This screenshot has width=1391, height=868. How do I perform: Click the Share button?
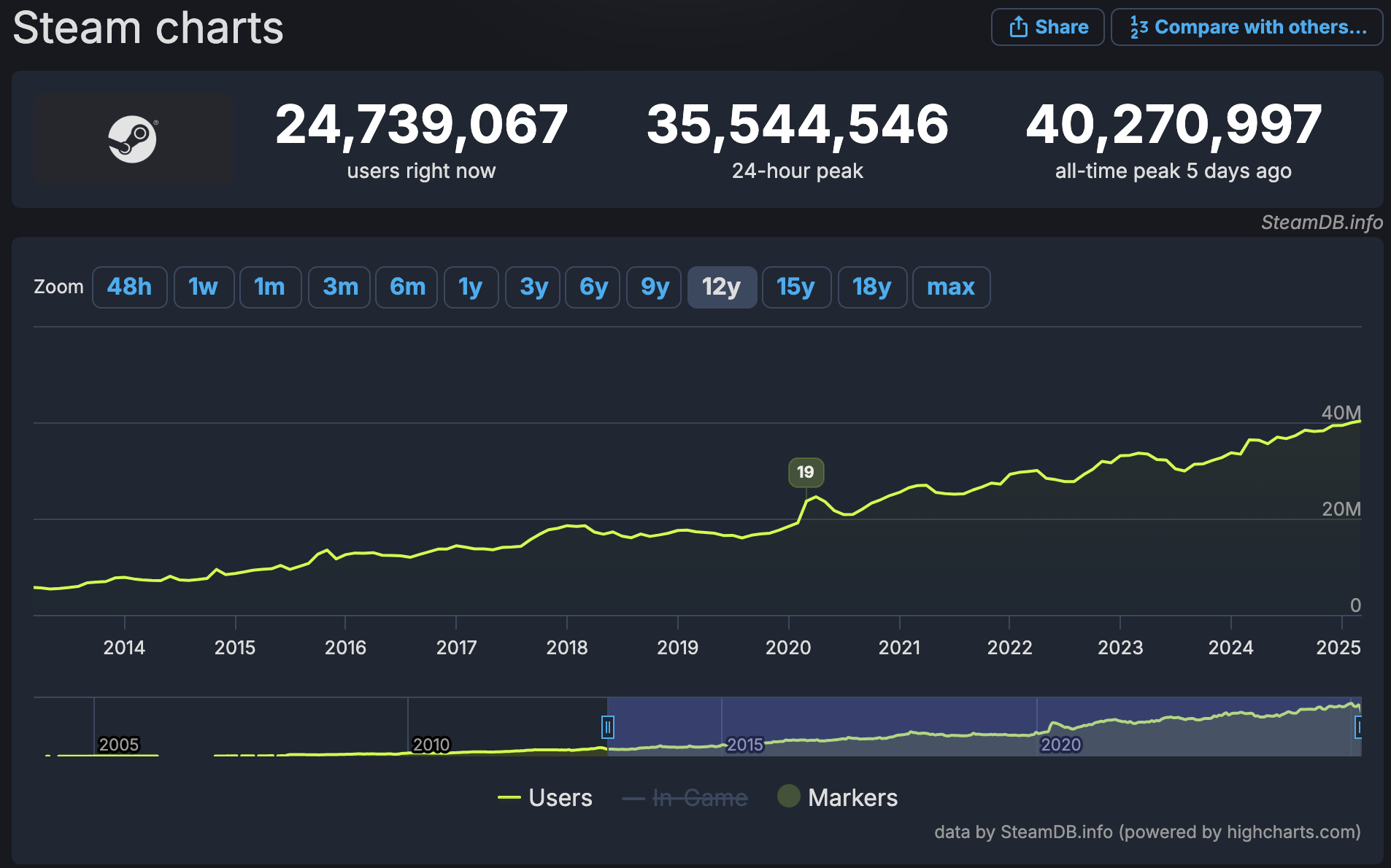point(1047,27)
